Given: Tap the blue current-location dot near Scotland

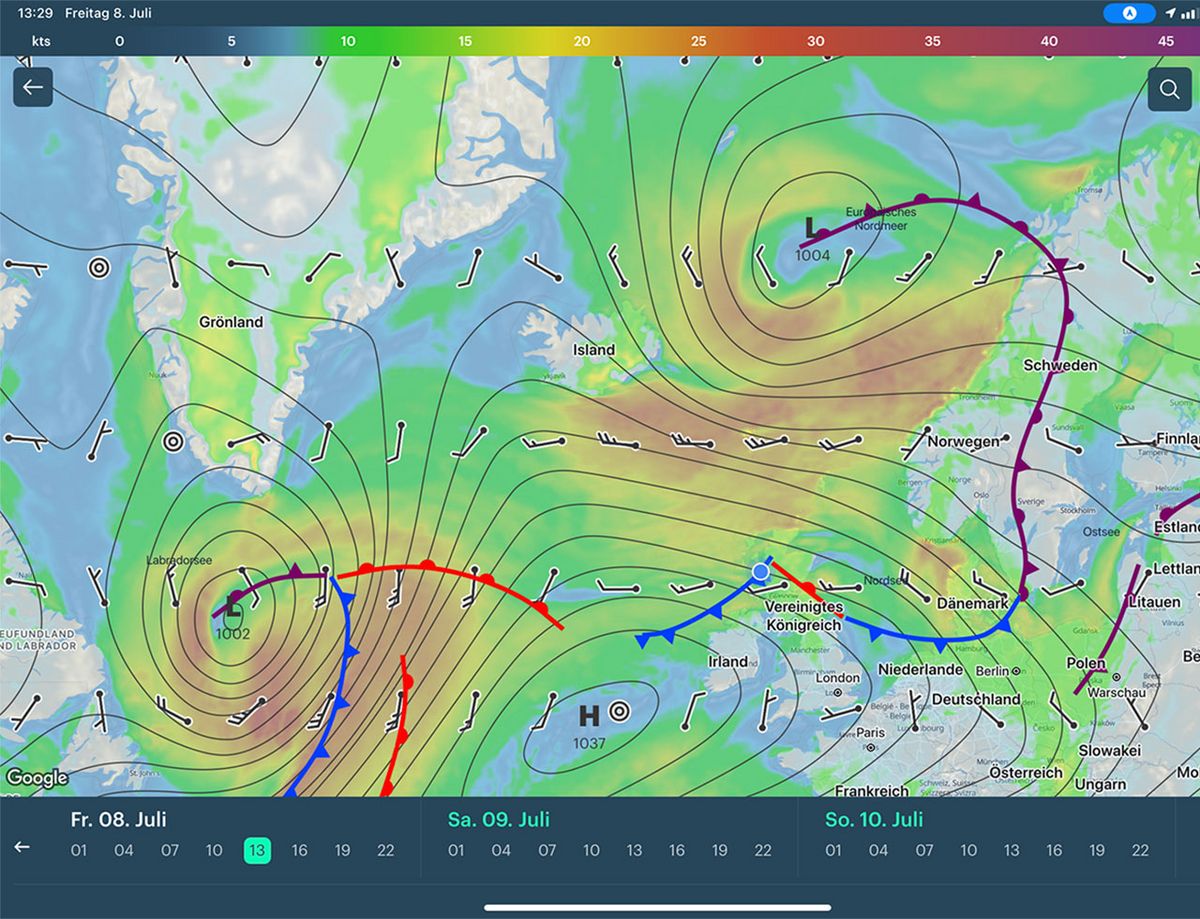Looking at the screenshot, I should point(760,571).
